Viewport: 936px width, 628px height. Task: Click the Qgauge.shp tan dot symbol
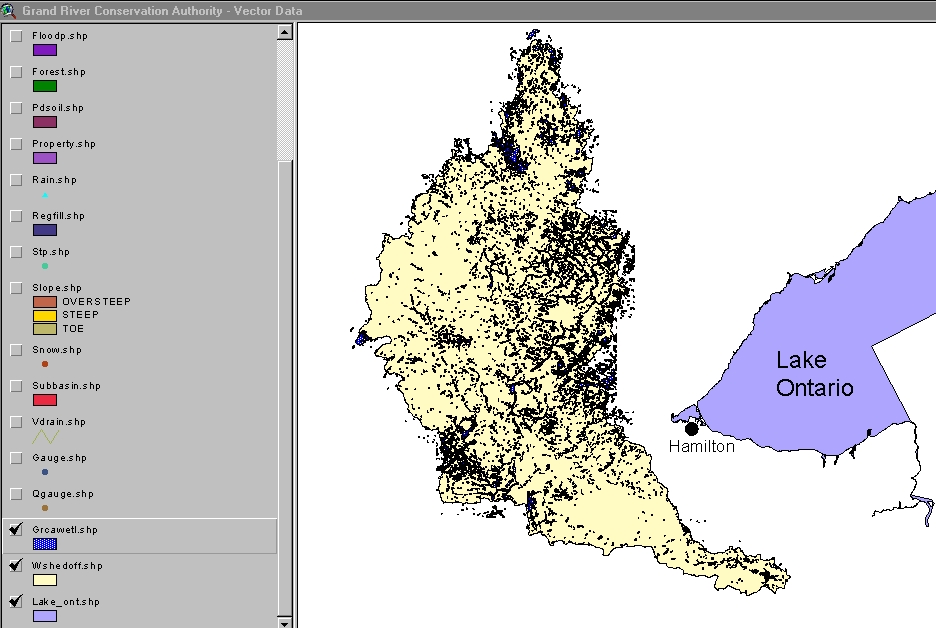(45, 508)
